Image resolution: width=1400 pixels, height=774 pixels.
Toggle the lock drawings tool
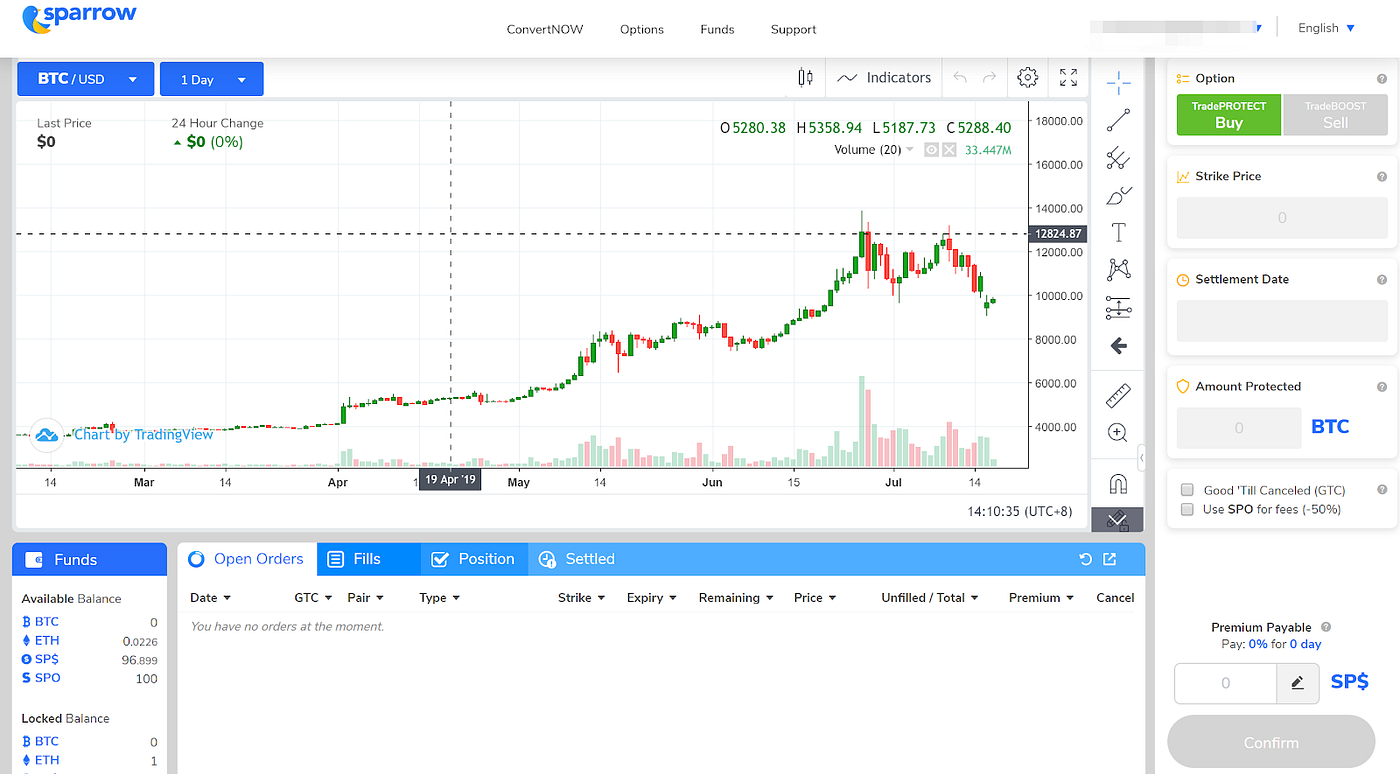click(1118, 520)
